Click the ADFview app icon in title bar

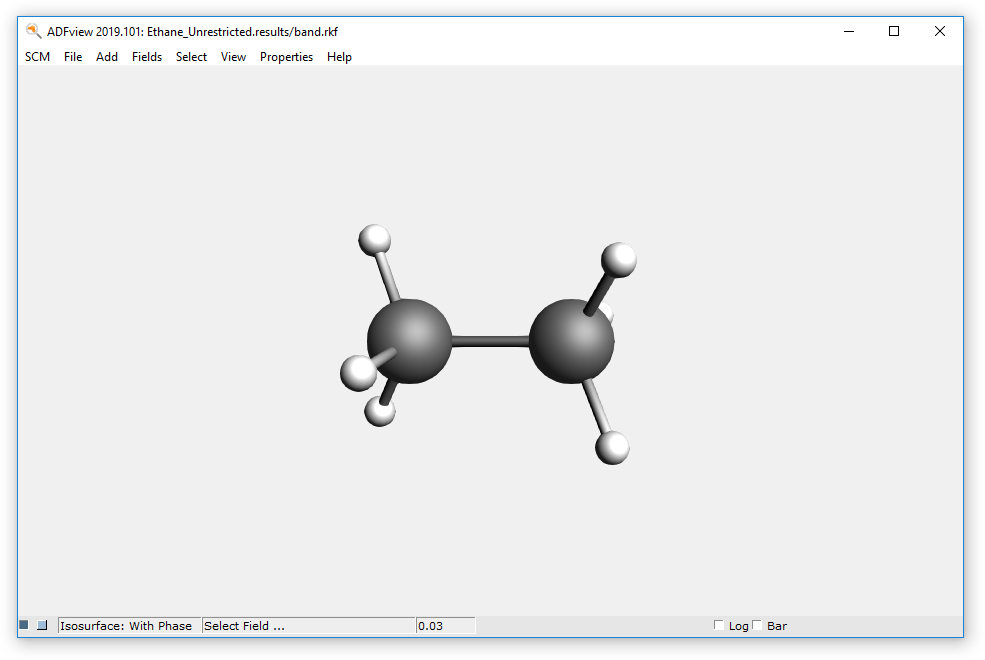click(33, 31)
